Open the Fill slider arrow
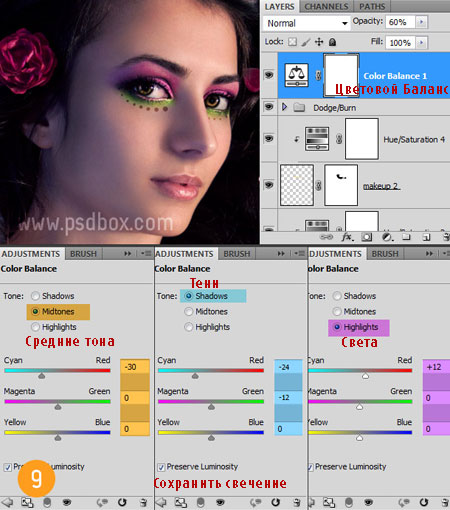 coord(422,43)
